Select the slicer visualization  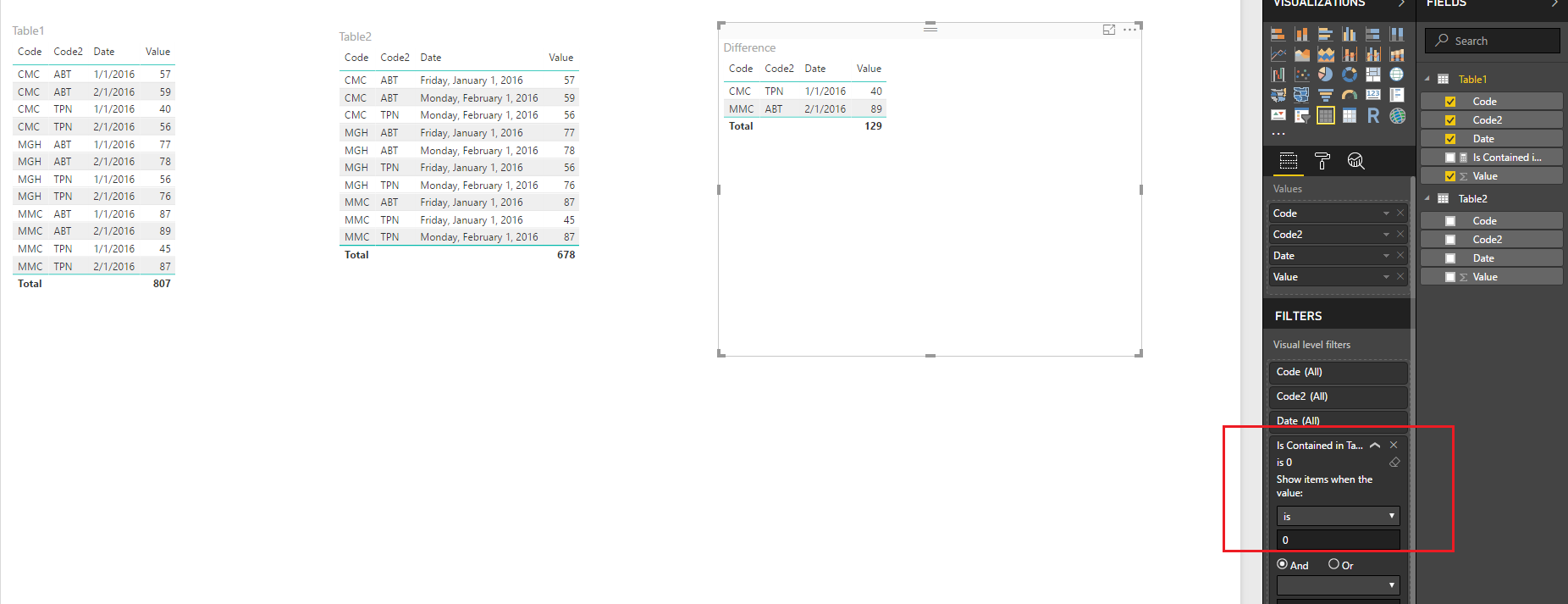[1302, 116]
